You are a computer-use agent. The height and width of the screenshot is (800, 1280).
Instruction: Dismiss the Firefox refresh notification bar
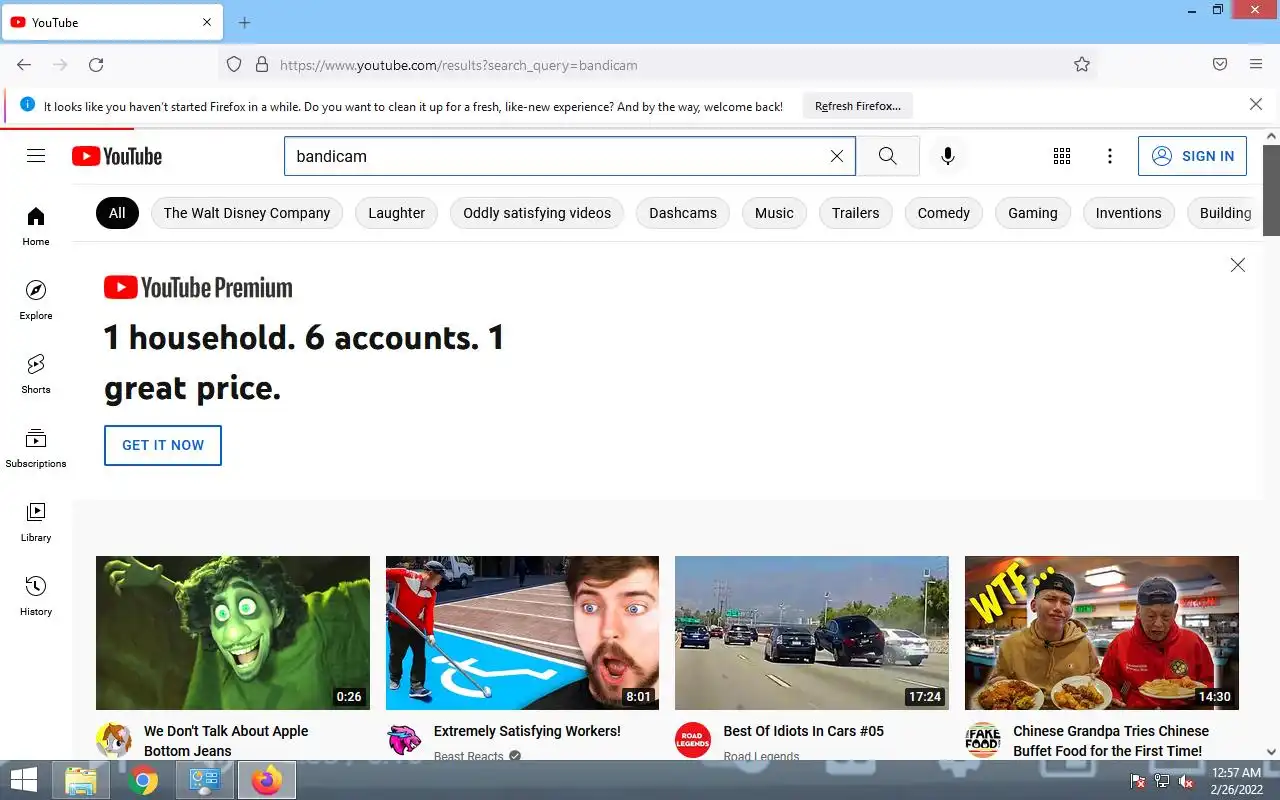[1256, 104]
